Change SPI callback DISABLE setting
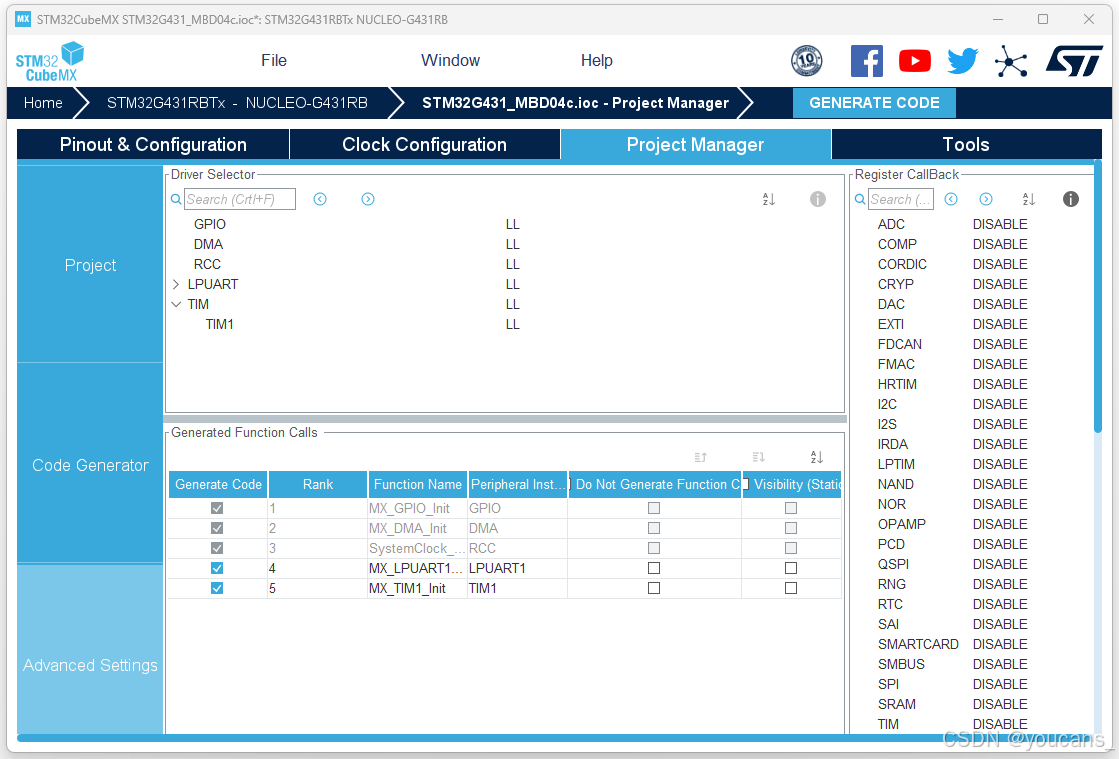 [1000, 684]
